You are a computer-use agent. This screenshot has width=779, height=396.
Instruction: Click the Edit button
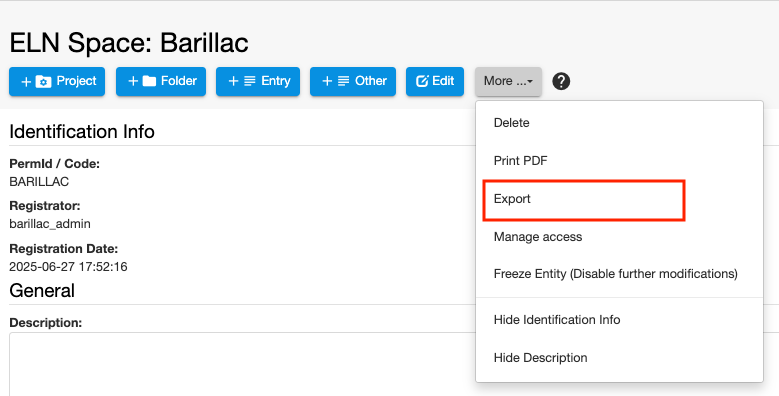(x=435, y=81)
